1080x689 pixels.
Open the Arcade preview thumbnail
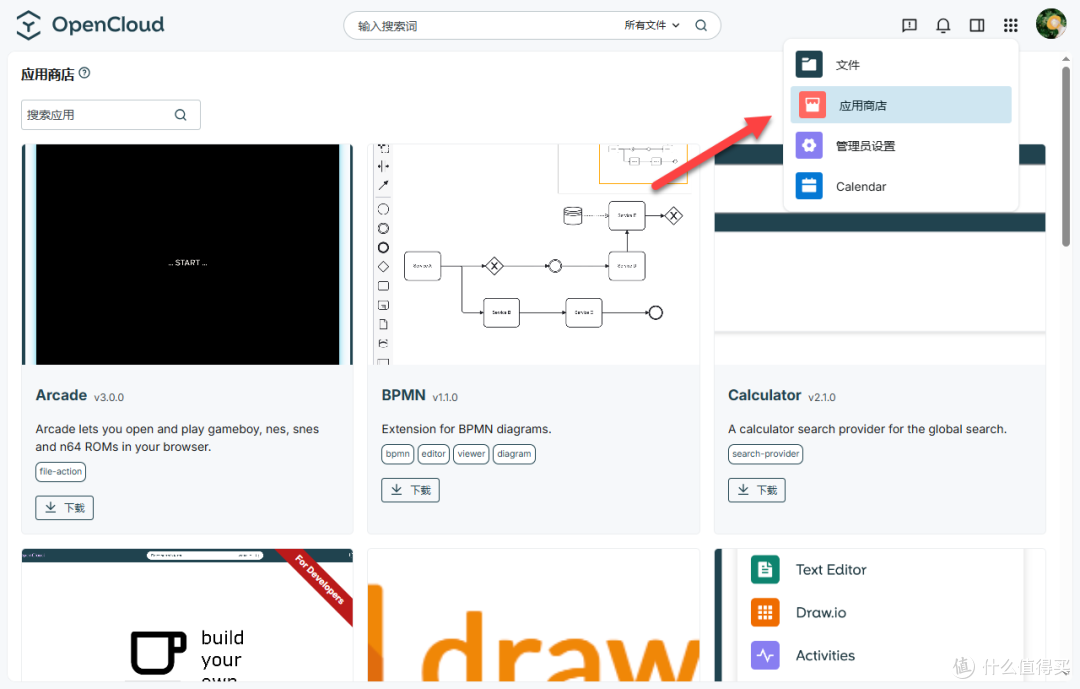pos(187,254)
